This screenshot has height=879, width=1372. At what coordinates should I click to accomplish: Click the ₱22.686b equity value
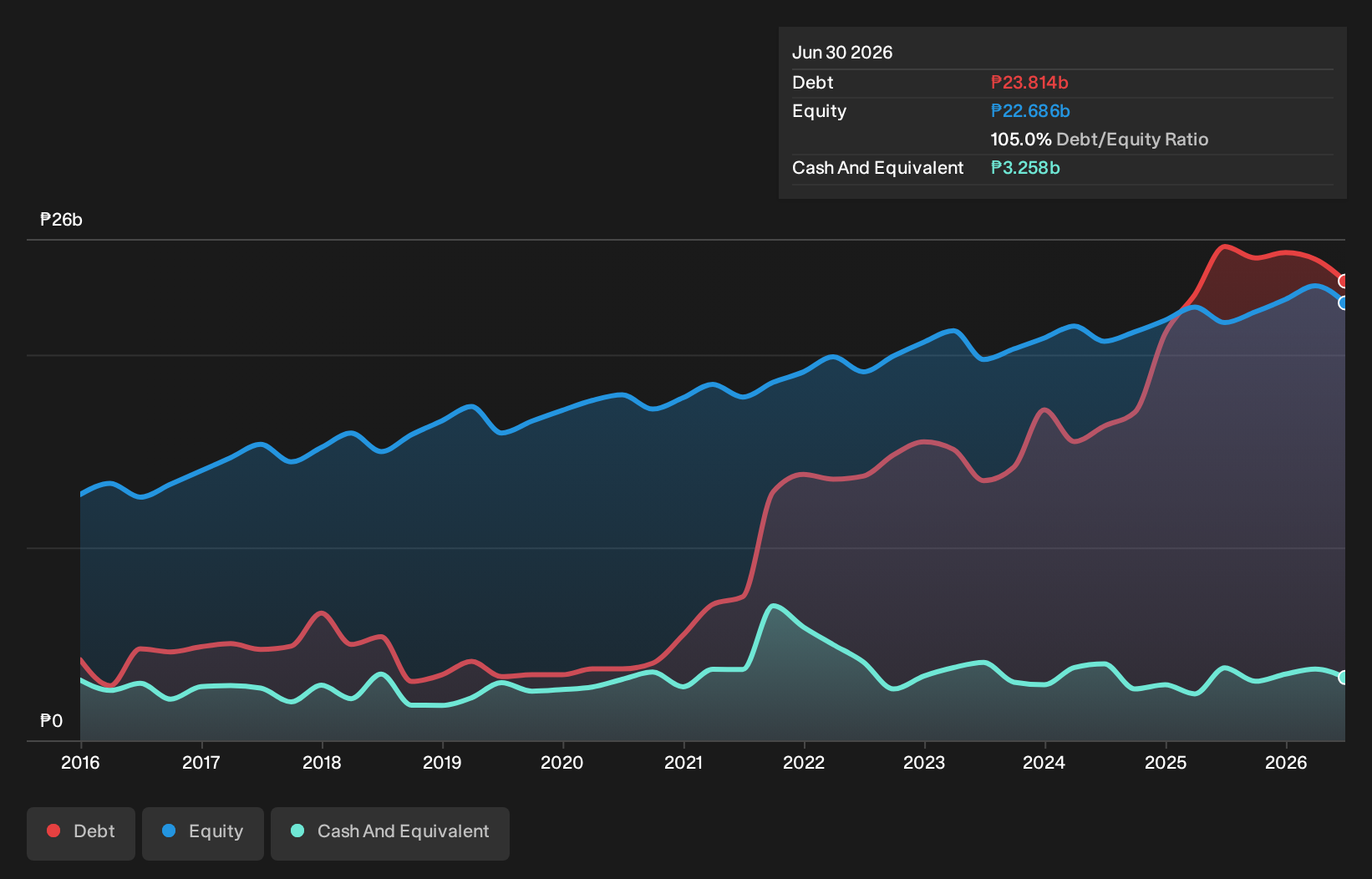pyautogui.click(x=1030, y=111)
